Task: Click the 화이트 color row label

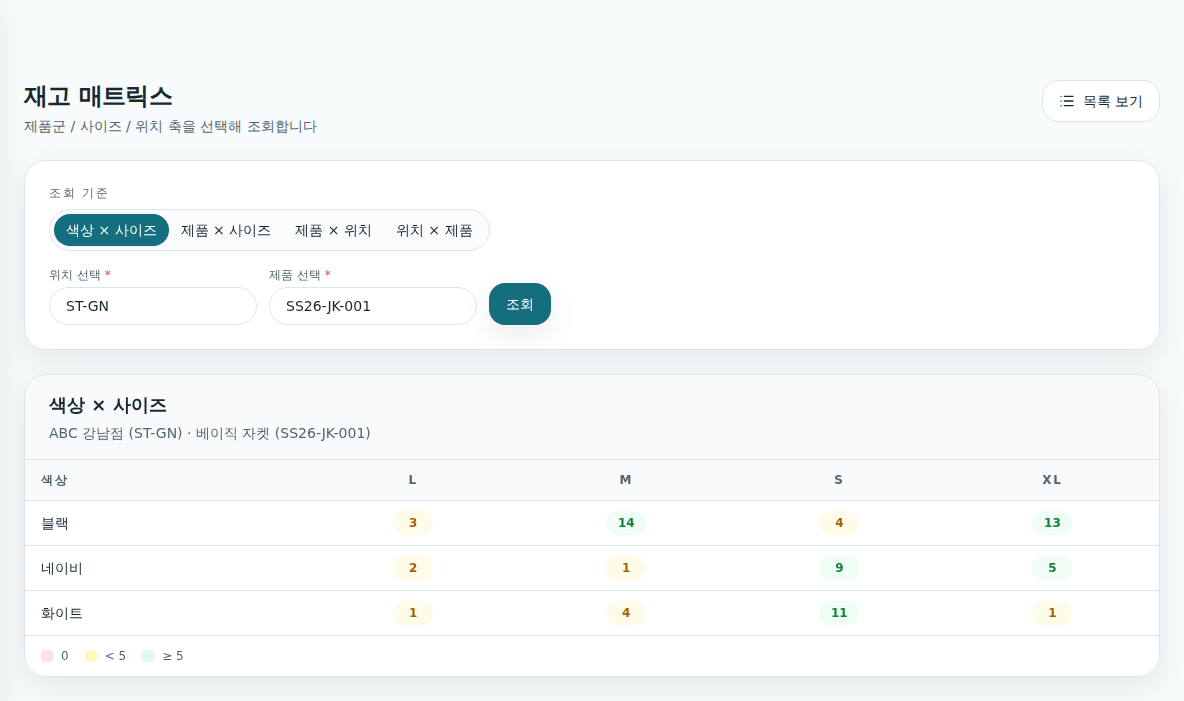Action: [61, 613]
